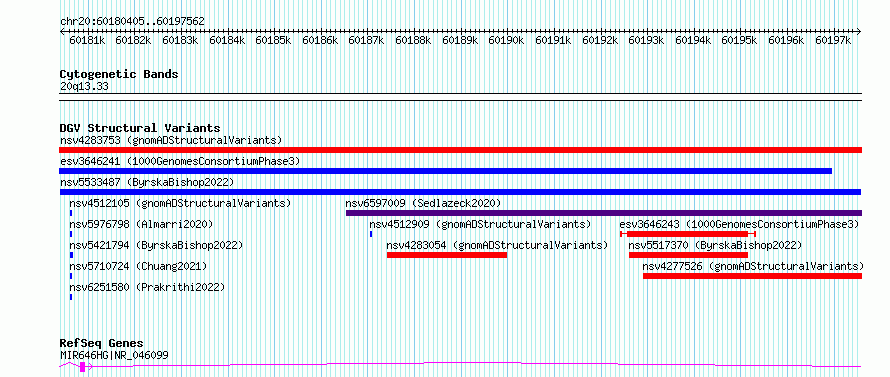Click the small blue nsv4512909 marker
Screen dimensions: 890x377
371,234
